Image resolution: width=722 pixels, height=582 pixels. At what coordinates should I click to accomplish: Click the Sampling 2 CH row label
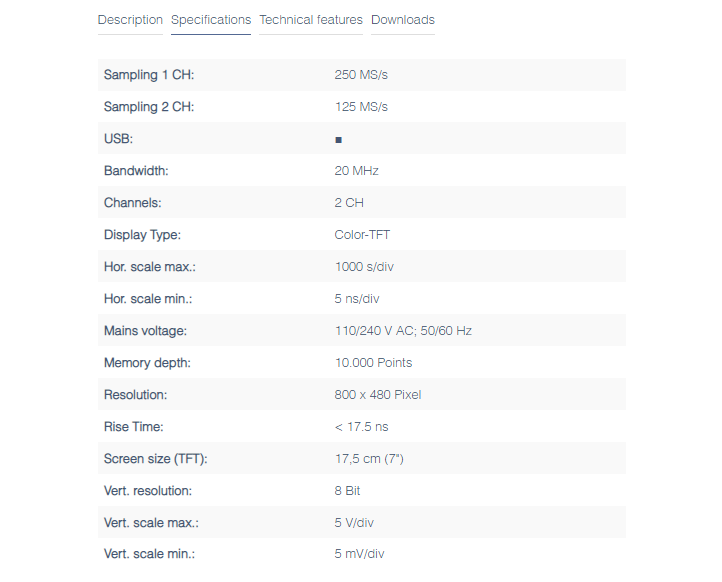click(149, 107)
